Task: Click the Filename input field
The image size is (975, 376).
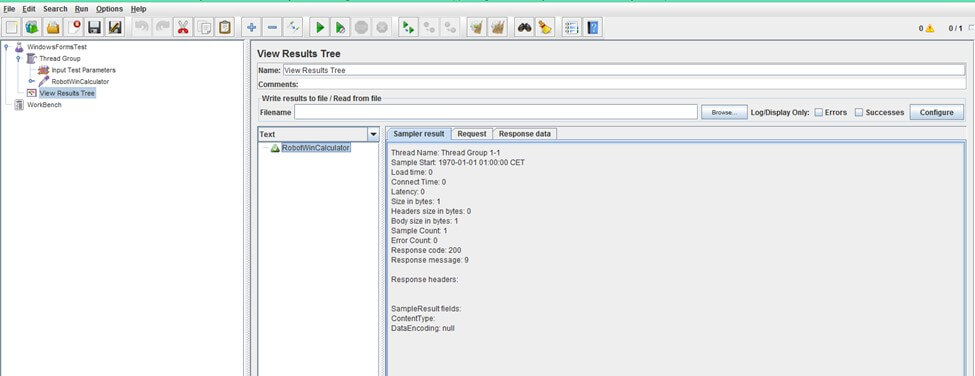Action: click(x=496, y=112)
